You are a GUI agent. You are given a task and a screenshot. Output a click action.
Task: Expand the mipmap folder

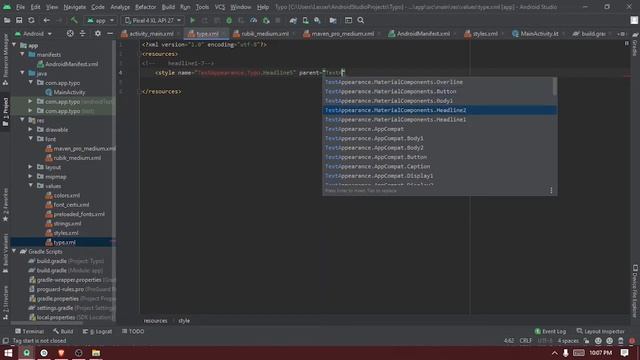tap(31, 176)
